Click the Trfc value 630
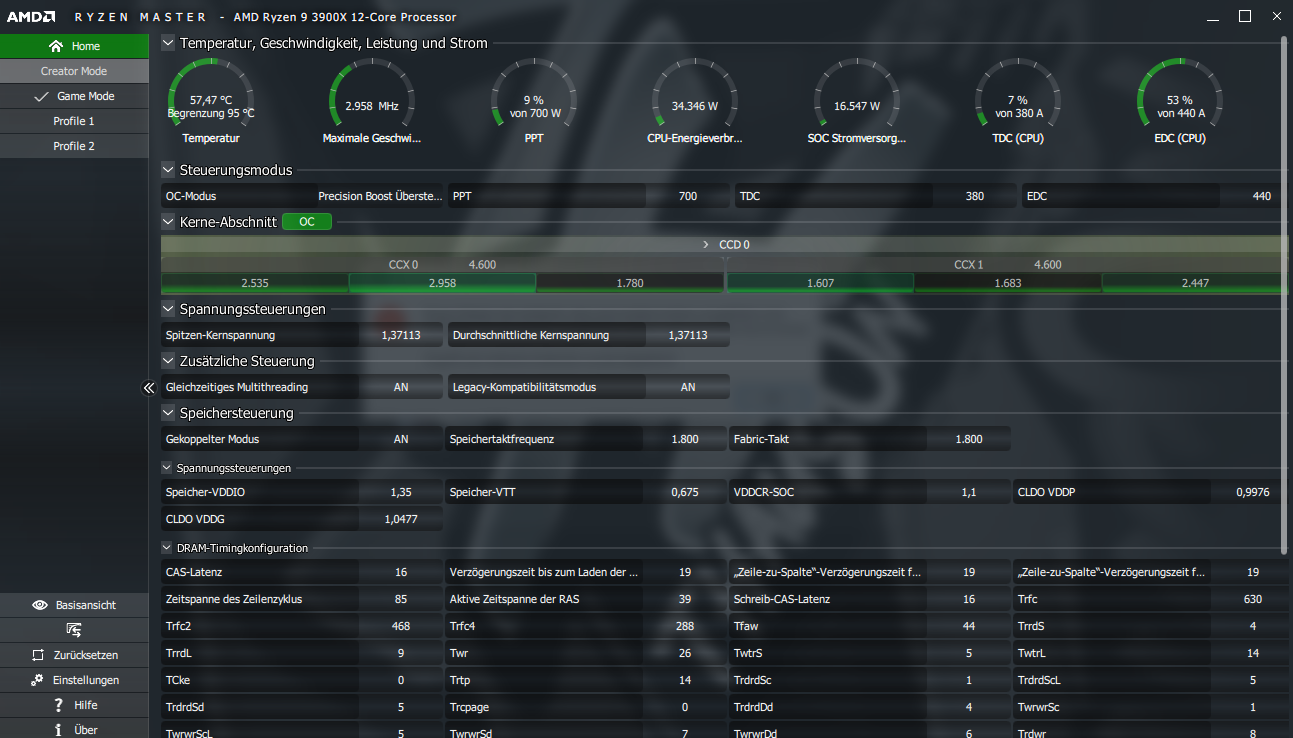 click(1253, 599)
